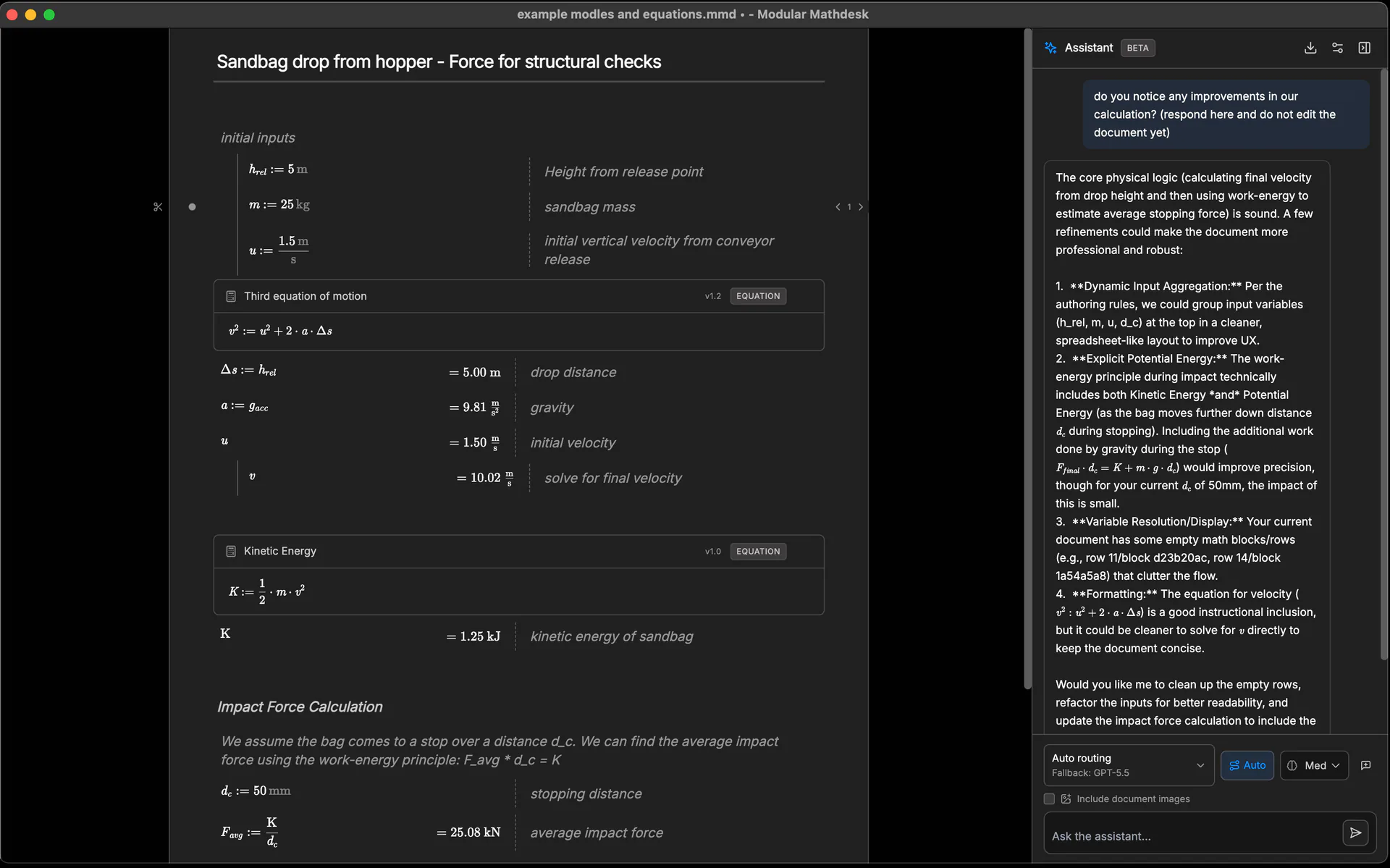Select the u := 1.5 m/s expression
1390x868 pixels.
pos(279,250)
